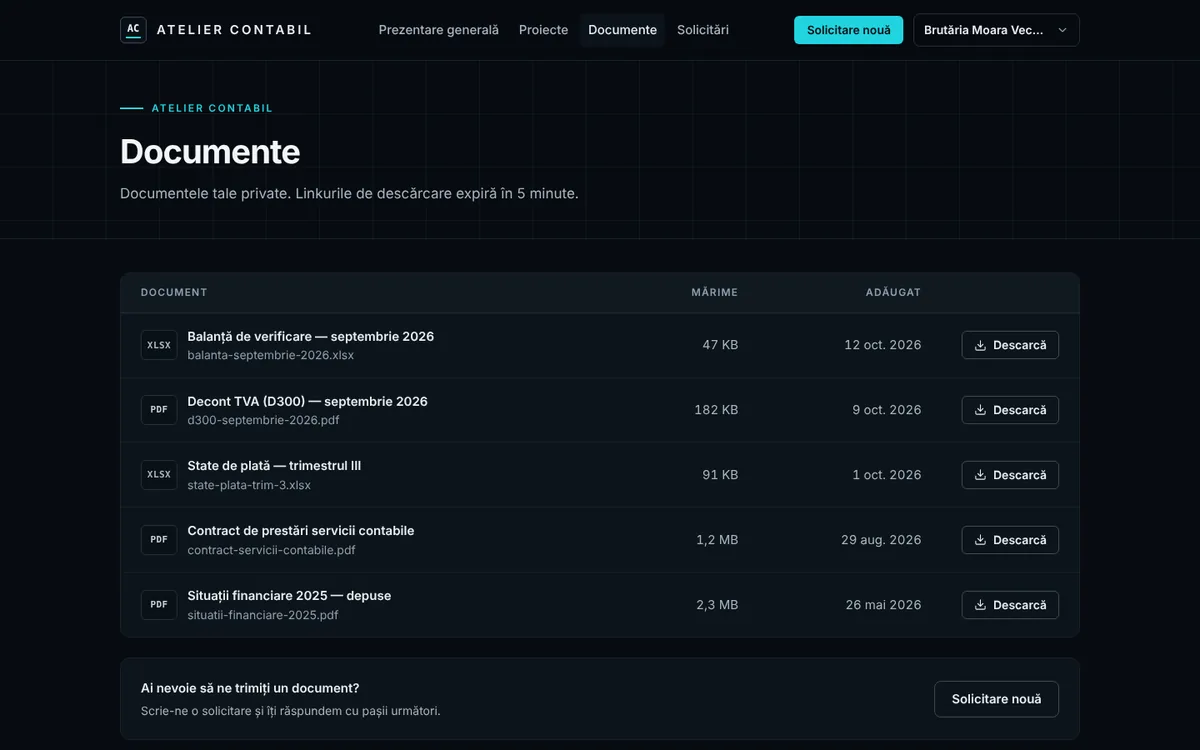Viewport: 1200px width, 750px height.
Task: Switch to the Proiecte tab
Action: (544, 30)
